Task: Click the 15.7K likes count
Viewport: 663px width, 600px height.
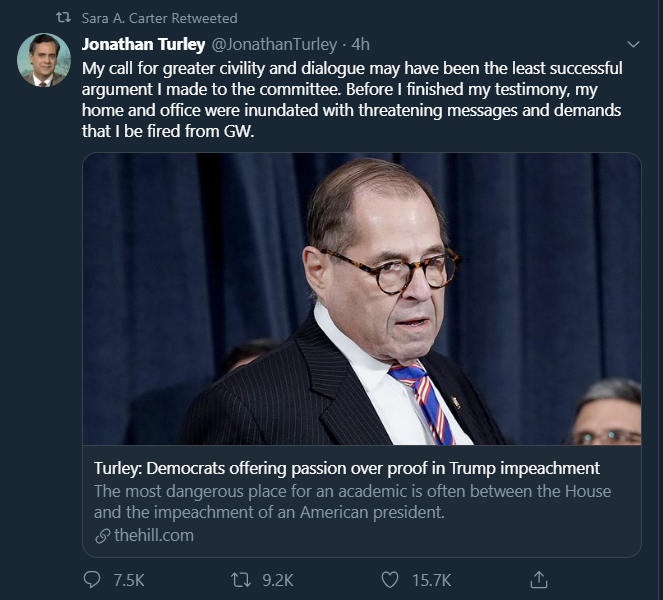Action: point(431,579)
